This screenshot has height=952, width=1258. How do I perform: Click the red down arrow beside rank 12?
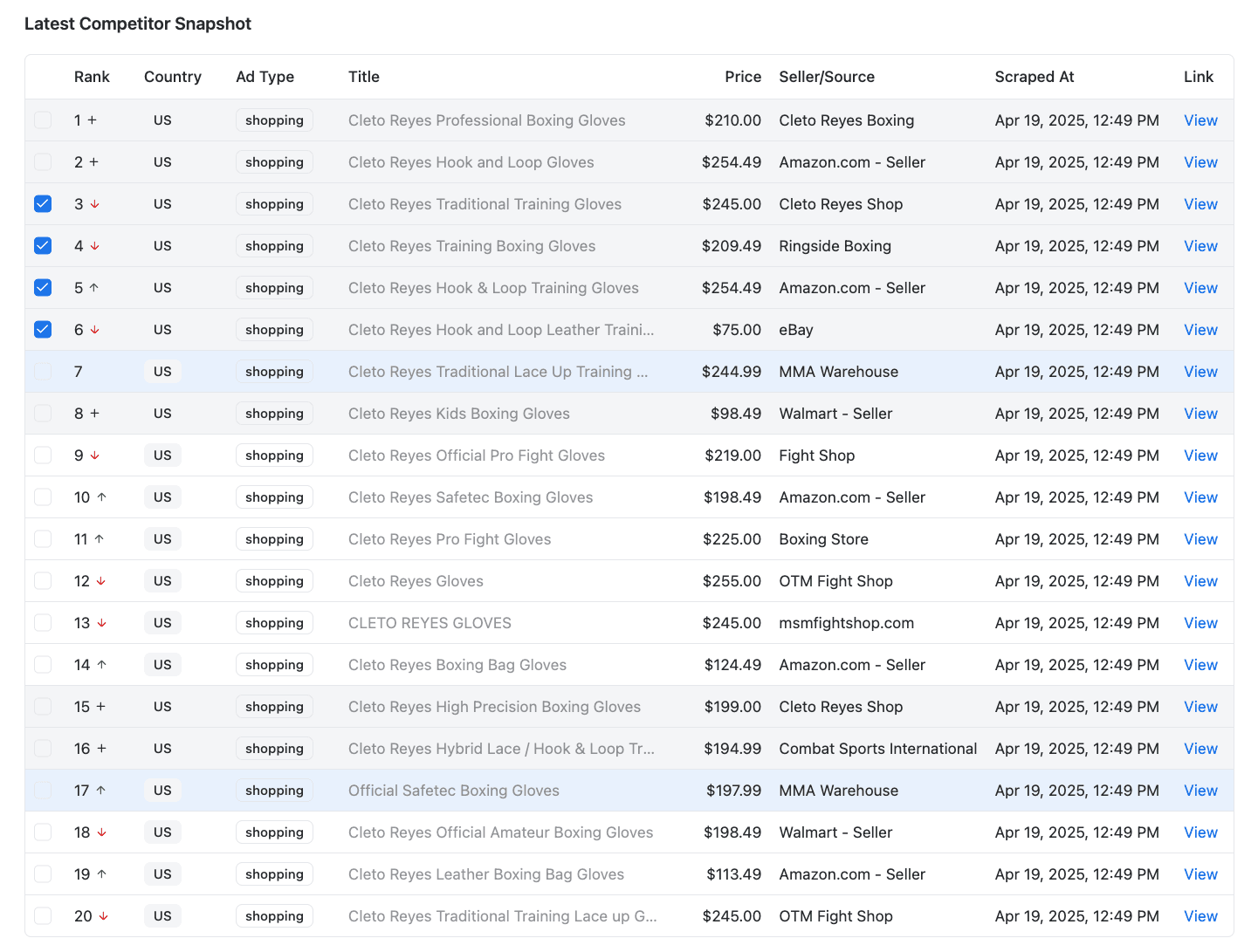coord(101,581)
